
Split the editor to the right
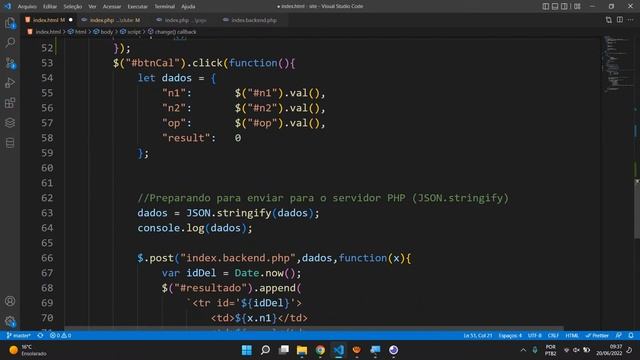(x=620, y=20)
